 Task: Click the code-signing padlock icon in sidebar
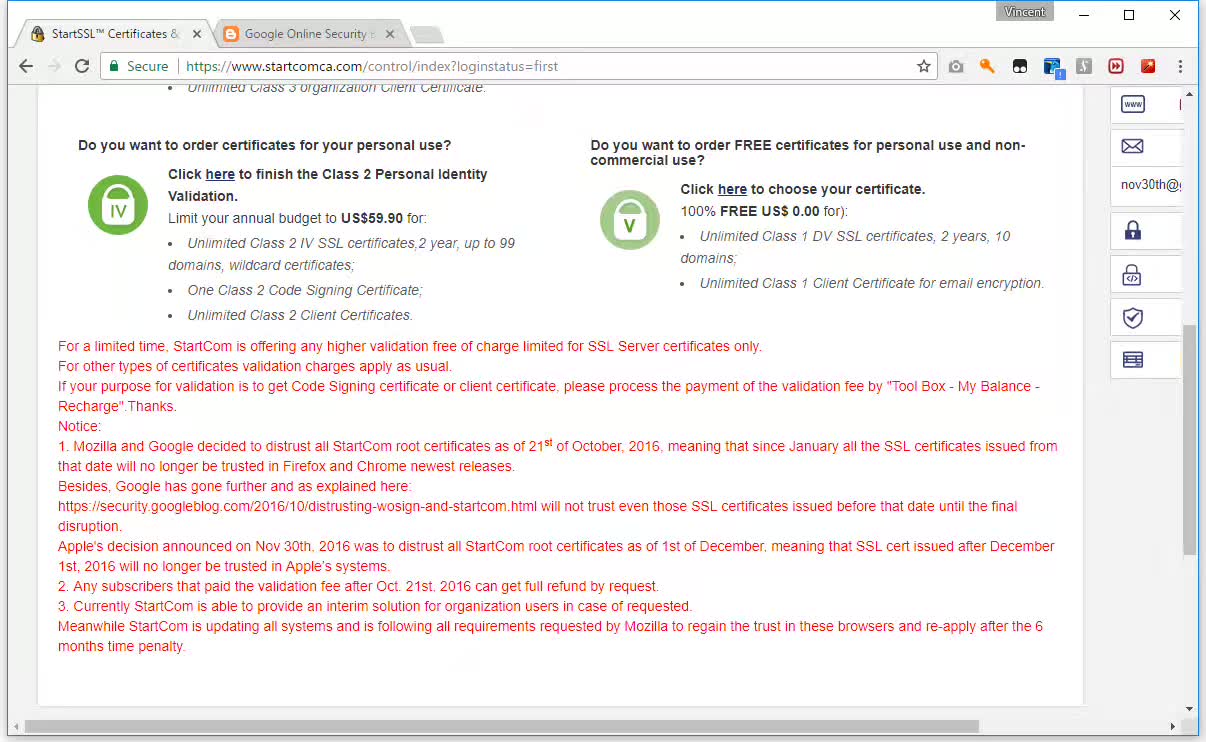1133,275
